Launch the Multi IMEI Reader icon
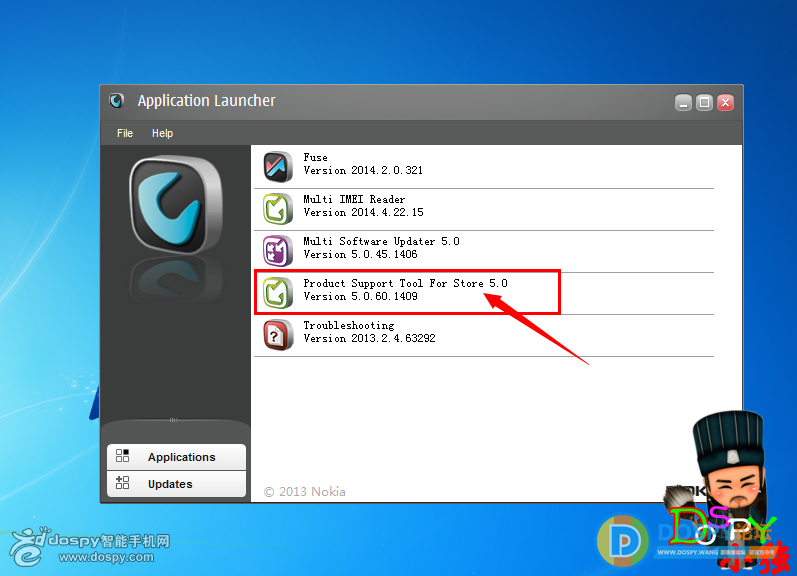This screenshot has height=576, width=797. click(x=278, y=209)
